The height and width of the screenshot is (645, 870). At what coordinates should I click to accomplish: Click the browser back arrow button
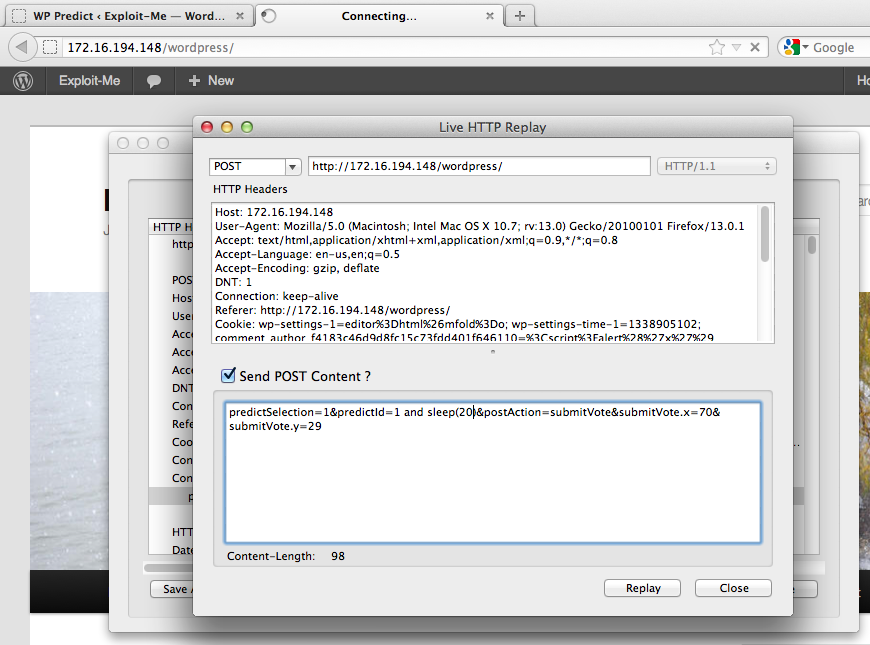(22, 47)
